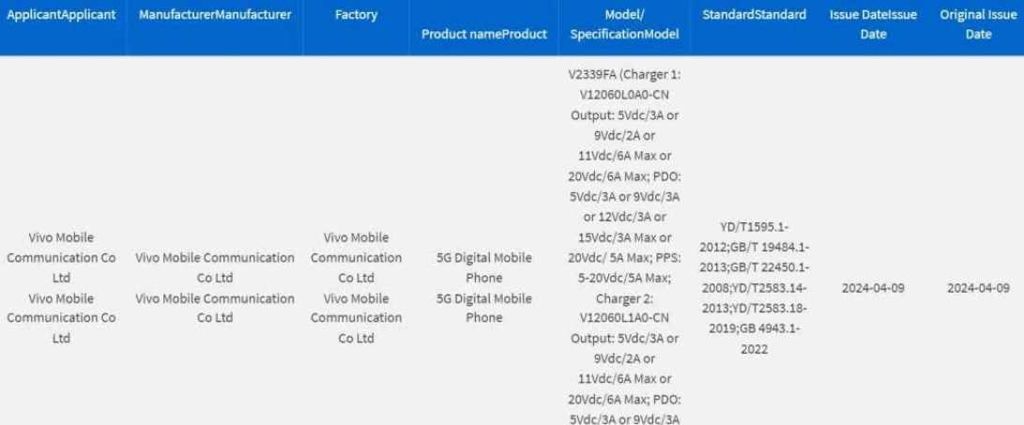Image resolution: width=1024 pixels, height=425 pixels.
Task: Click the Vivo Mobile factory cell
Action: [x=357, y=287]
